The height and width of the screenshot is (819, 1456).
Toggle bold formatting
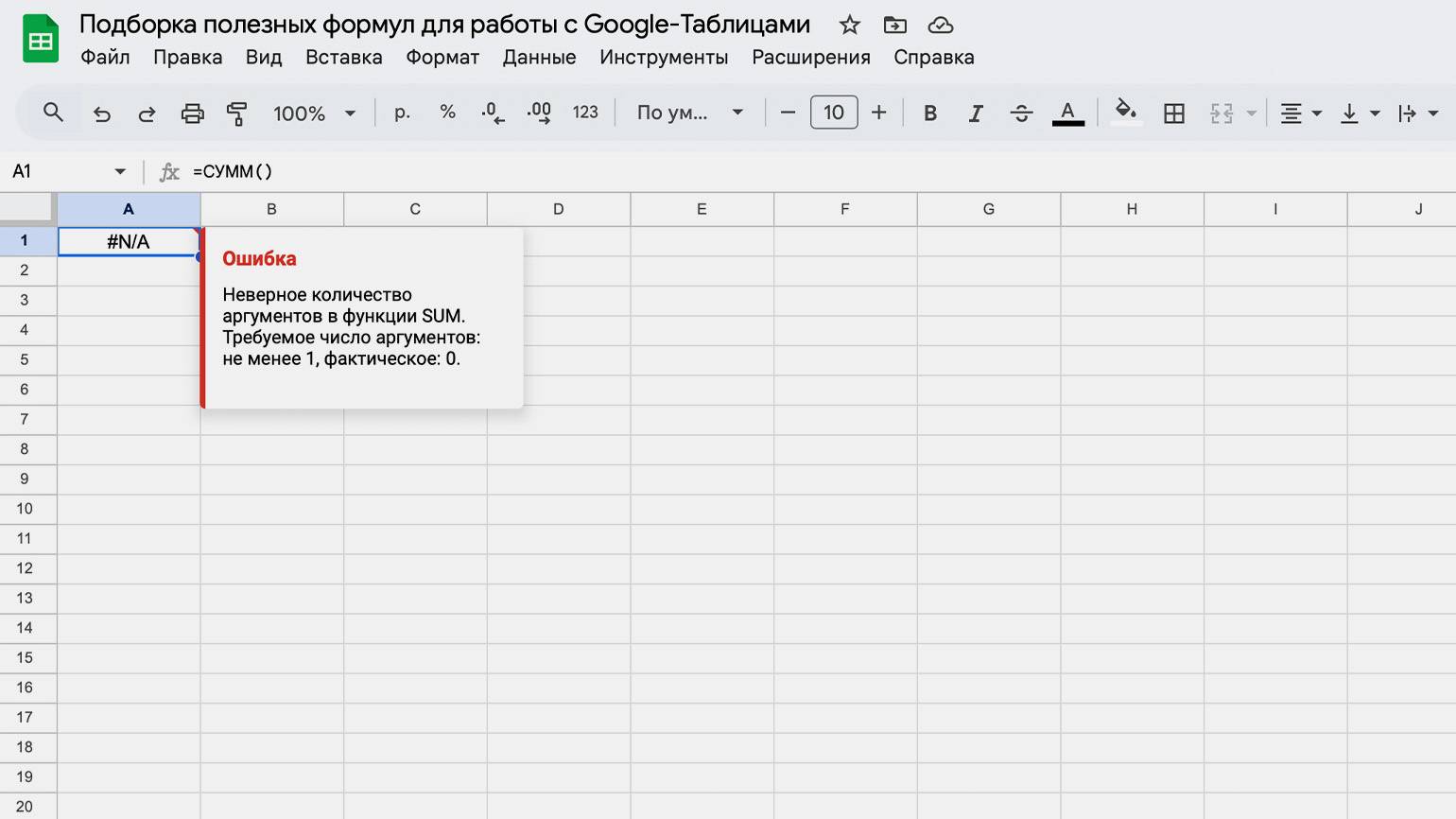[930, 113]
